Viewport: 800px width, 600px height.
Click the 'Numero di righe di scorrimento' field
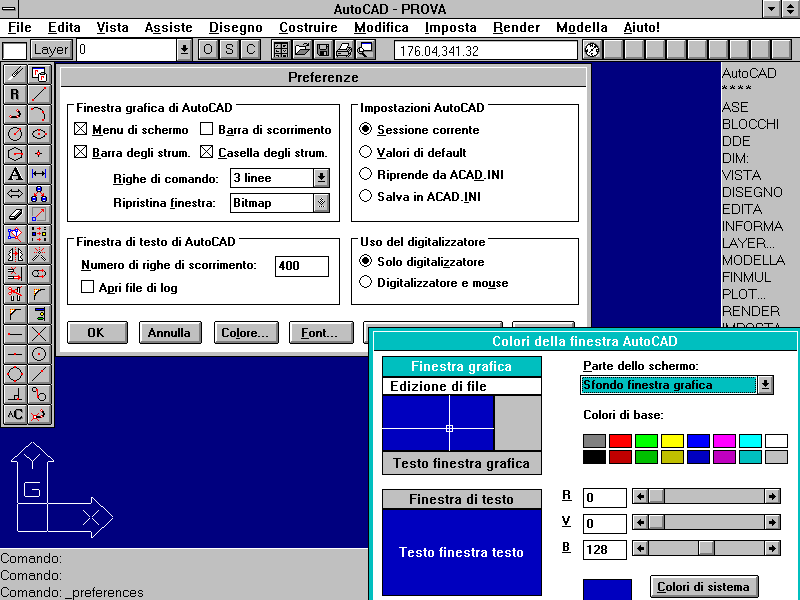[302, 266]
